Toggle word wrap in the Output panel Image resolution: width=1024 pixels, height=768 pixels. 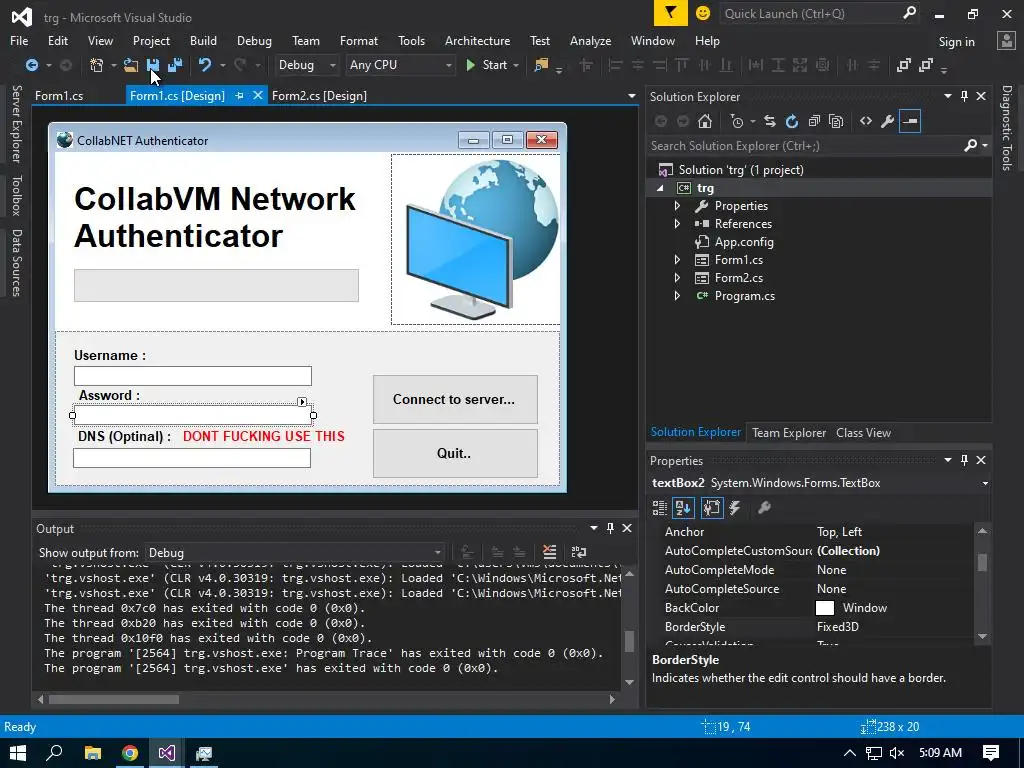point(579,552)
